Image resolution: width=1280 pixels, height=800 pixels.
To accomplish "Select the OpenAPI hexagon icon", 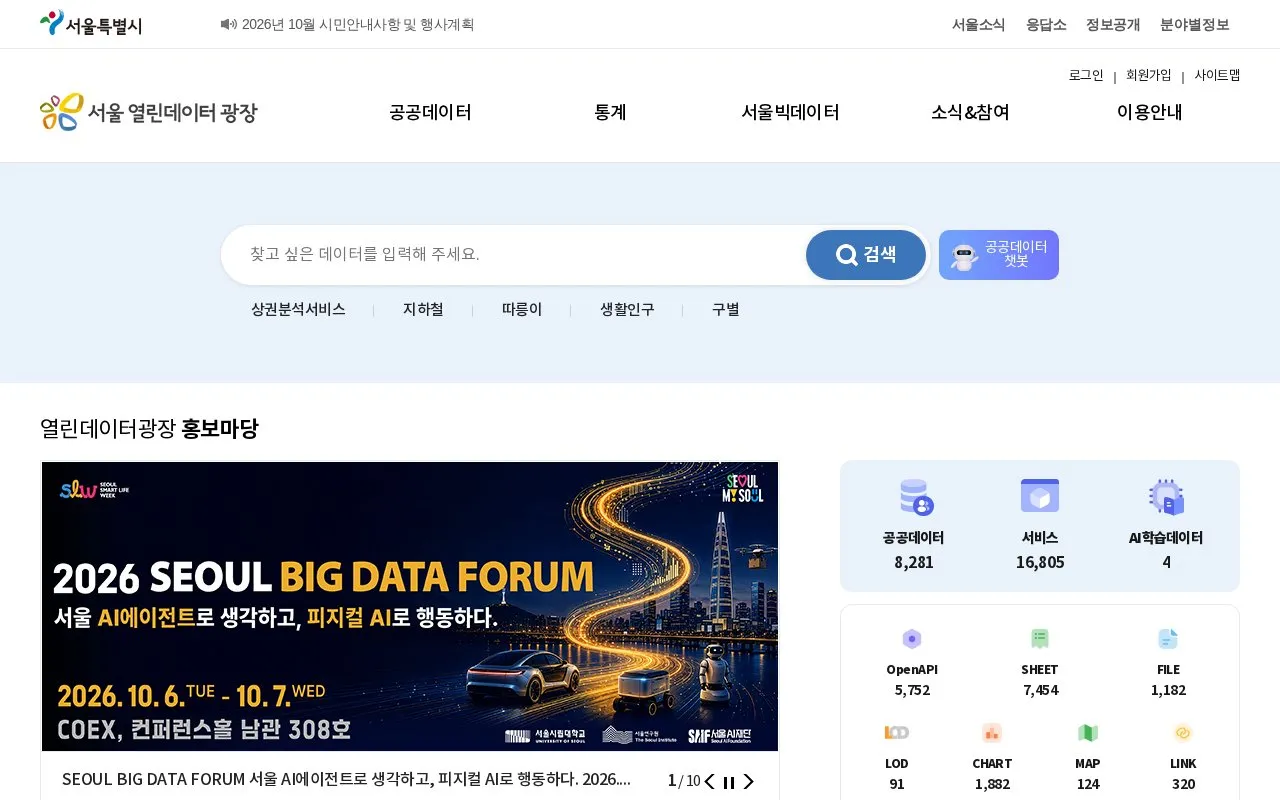I will [x=912, y=639].
